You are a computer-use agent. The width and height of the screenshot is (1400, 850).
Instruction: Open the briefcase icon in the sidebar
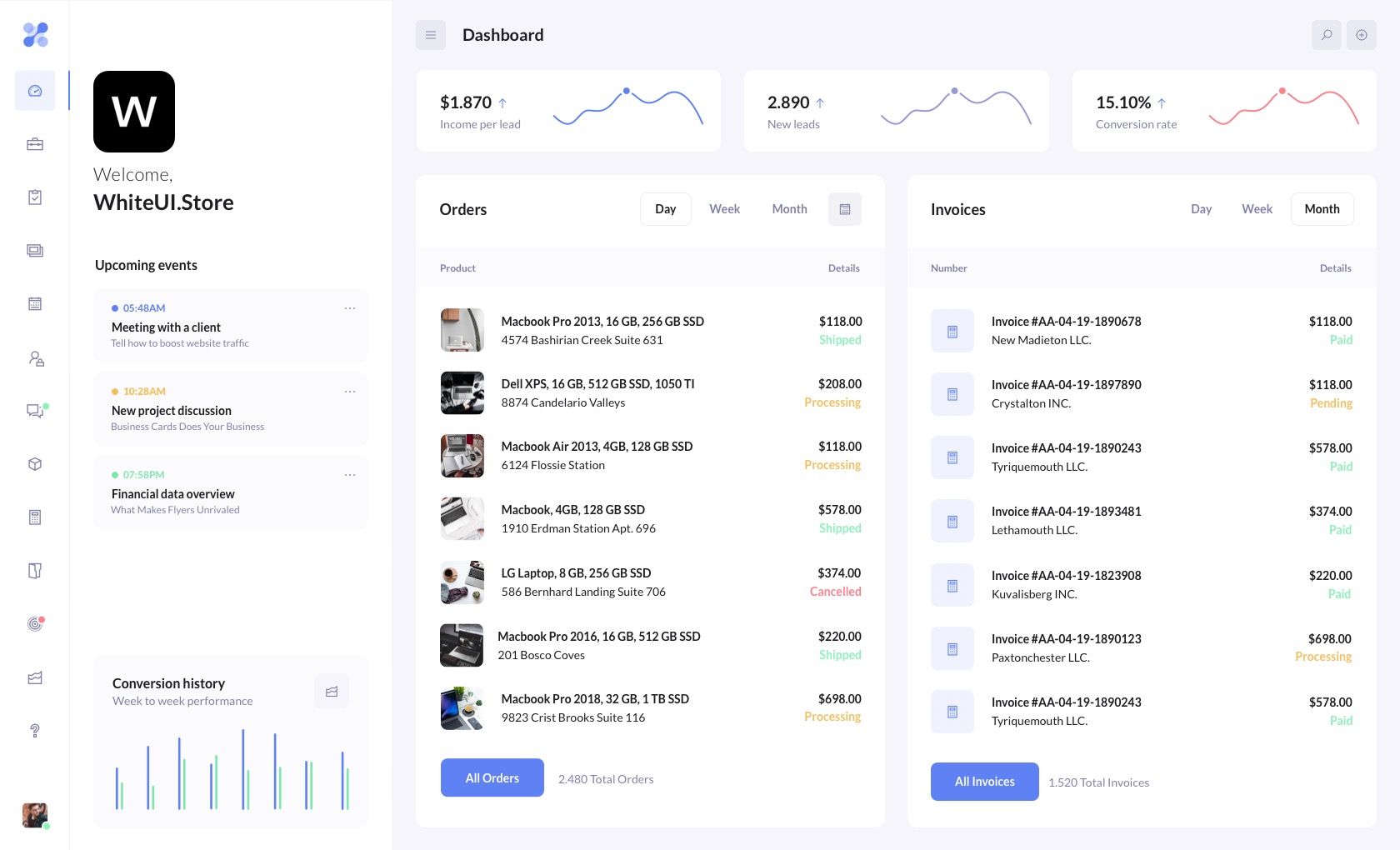pos(35,144)
